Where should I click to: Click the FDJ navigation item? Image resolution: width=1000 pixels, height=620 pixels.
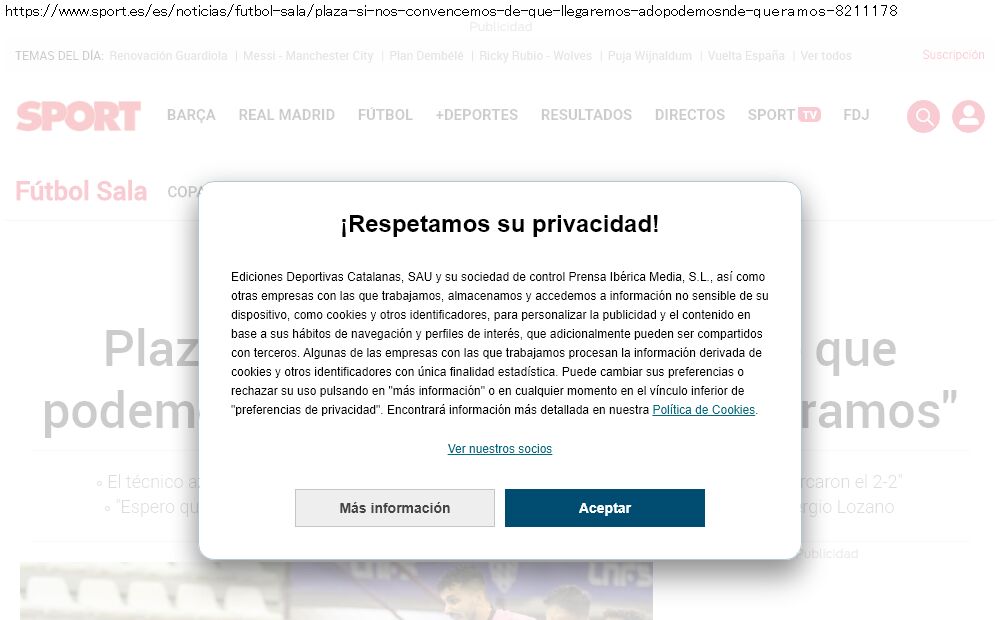click(856, 115)
